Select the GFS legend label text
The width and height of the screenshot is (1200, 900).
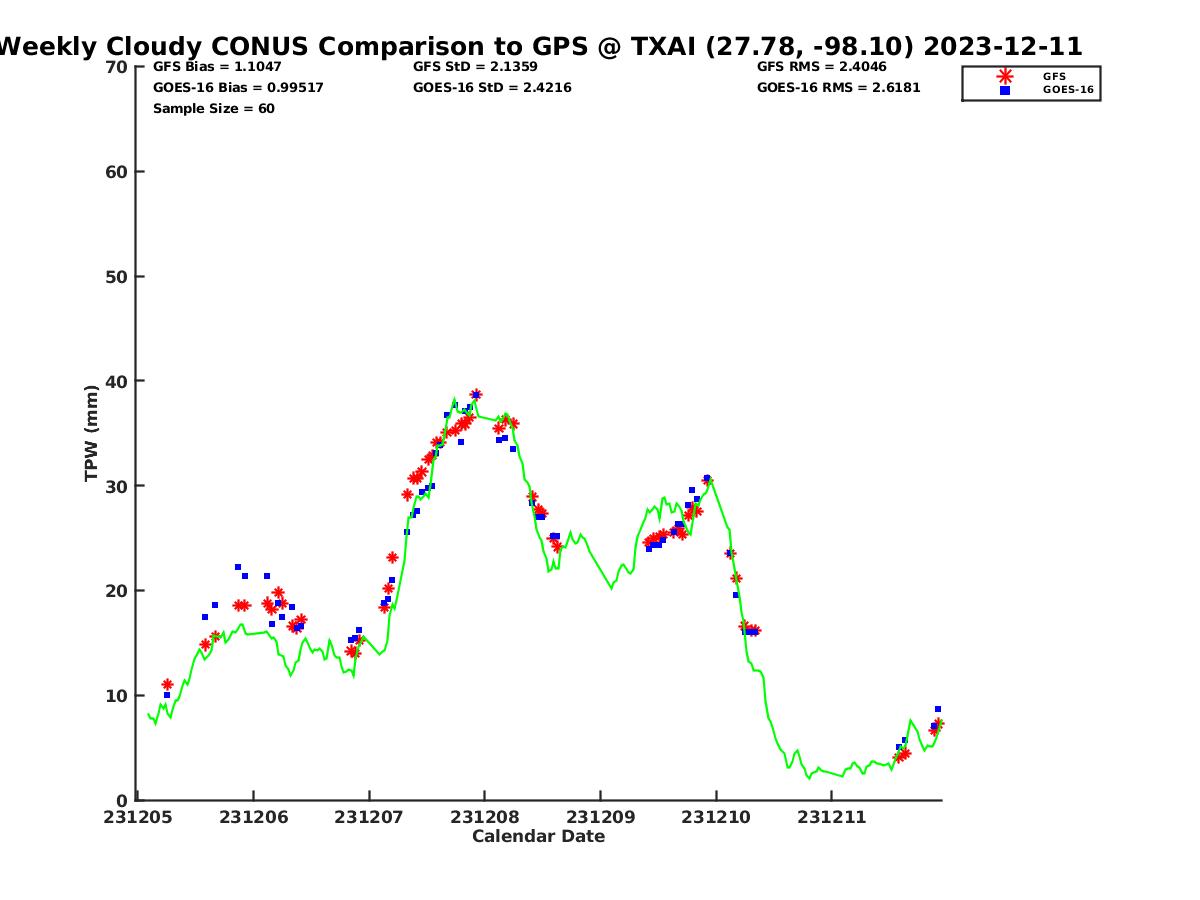tap(1054, 76)
